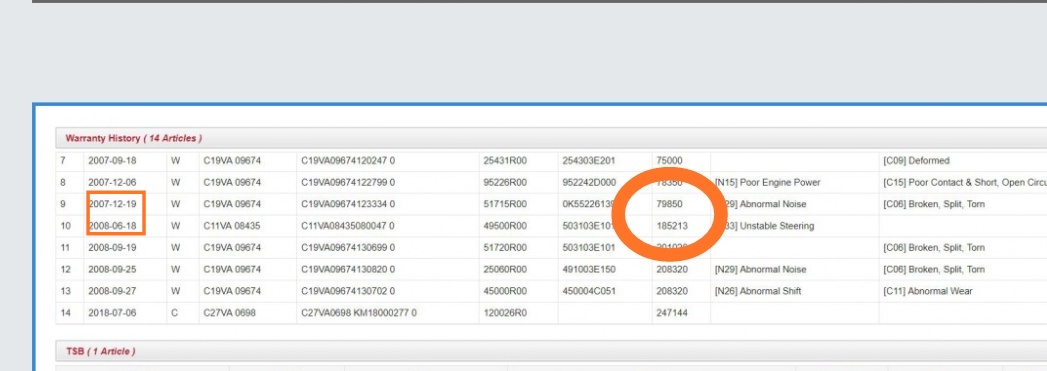Click '[N26] Abnormal Shift' cell
This screenshot has width=1047, height=371.
coord(758,292)
